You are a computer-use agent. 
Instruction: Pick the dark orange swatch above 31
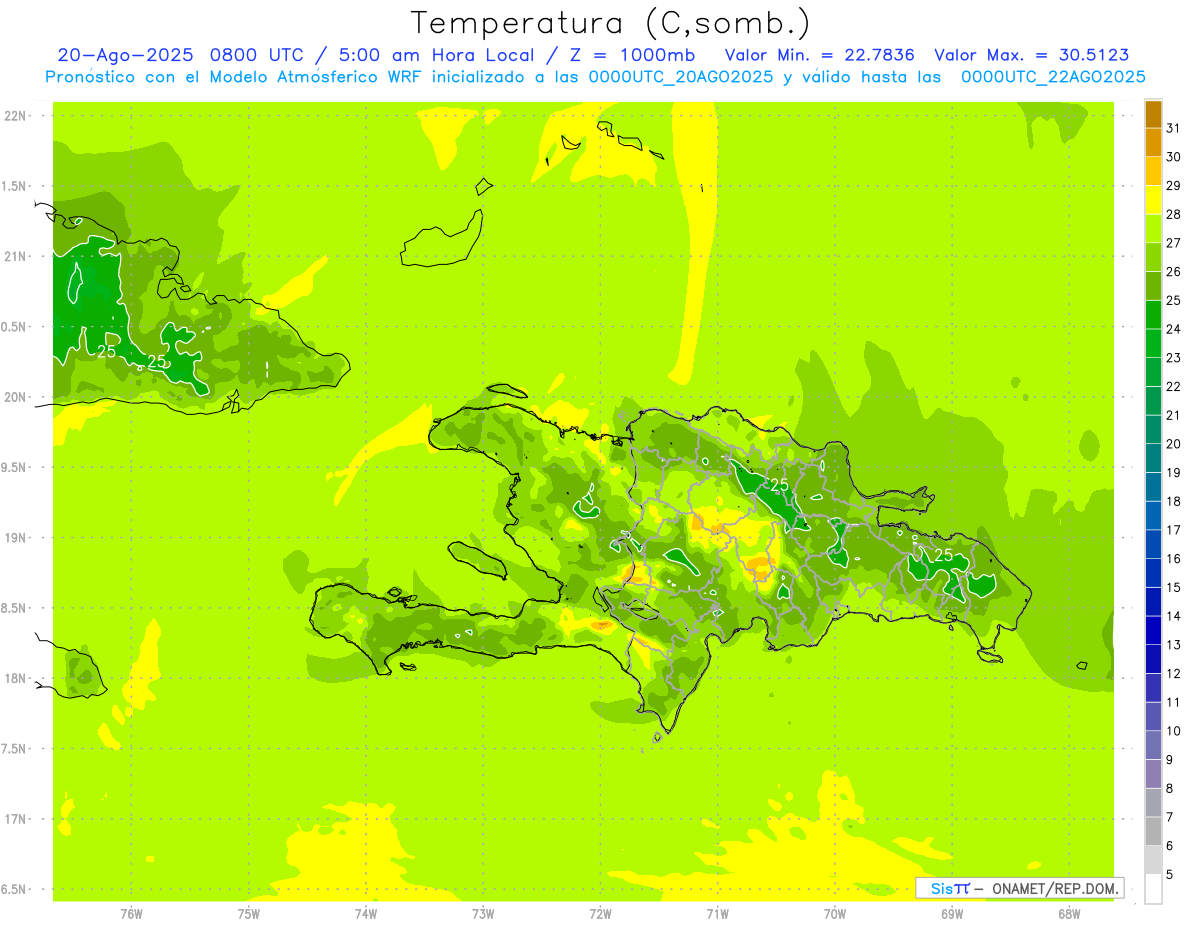click(x=1153, y=114)
